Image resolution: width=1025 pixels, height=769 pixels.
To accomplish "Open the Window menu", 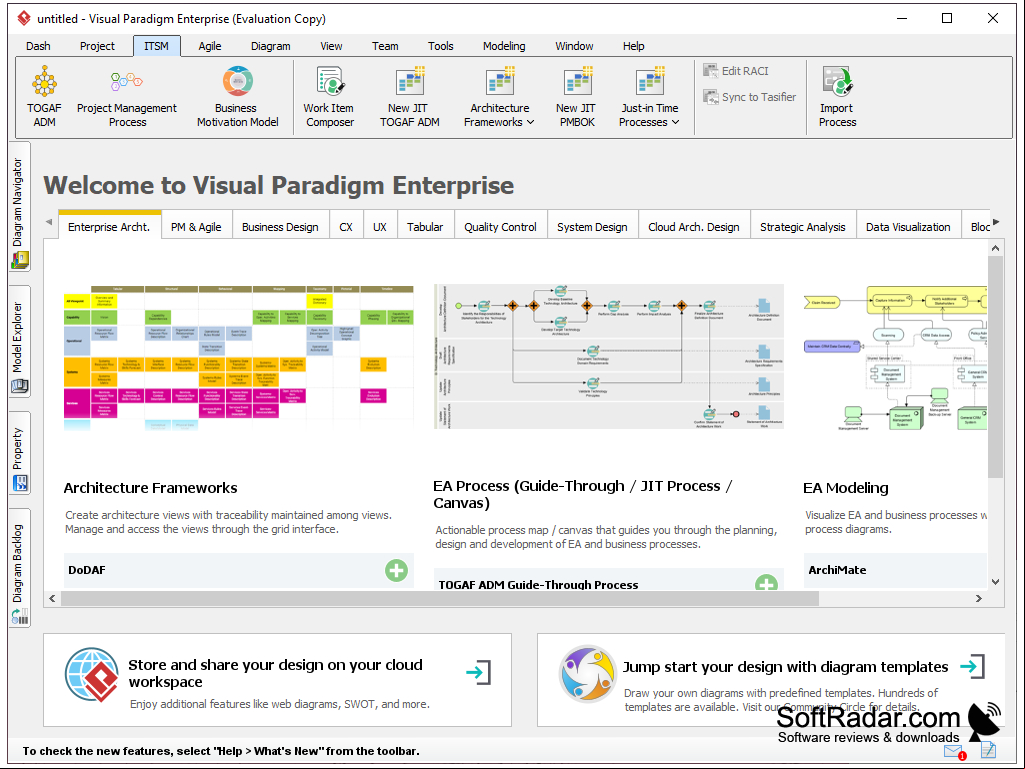I will (574, 46).
